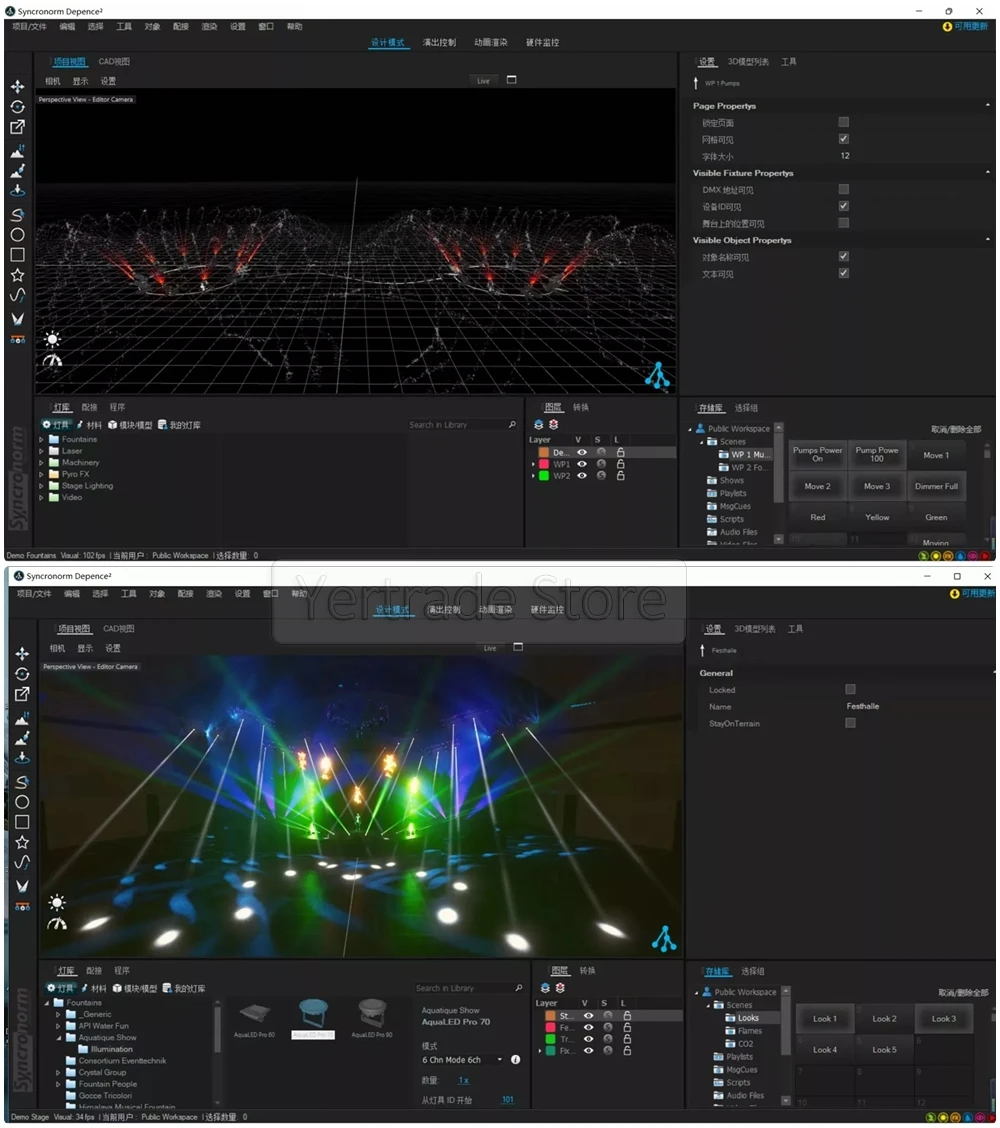Choose the circle shape tool in Demo Fountains window
1000x1128 pixels.
click(x=17, y=235)
